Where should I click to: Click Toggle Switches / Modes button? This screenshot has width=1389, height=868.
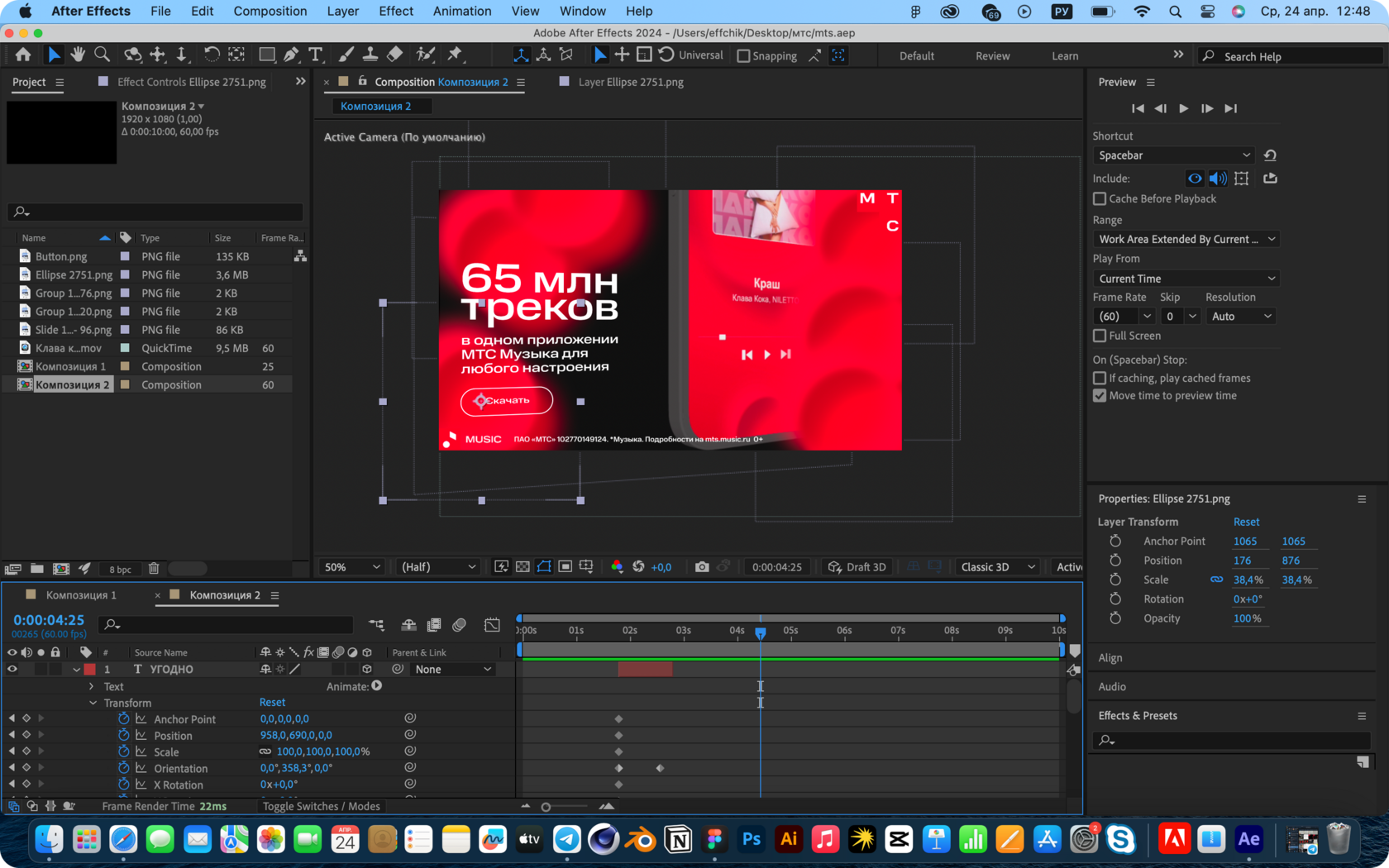[321, 807]
